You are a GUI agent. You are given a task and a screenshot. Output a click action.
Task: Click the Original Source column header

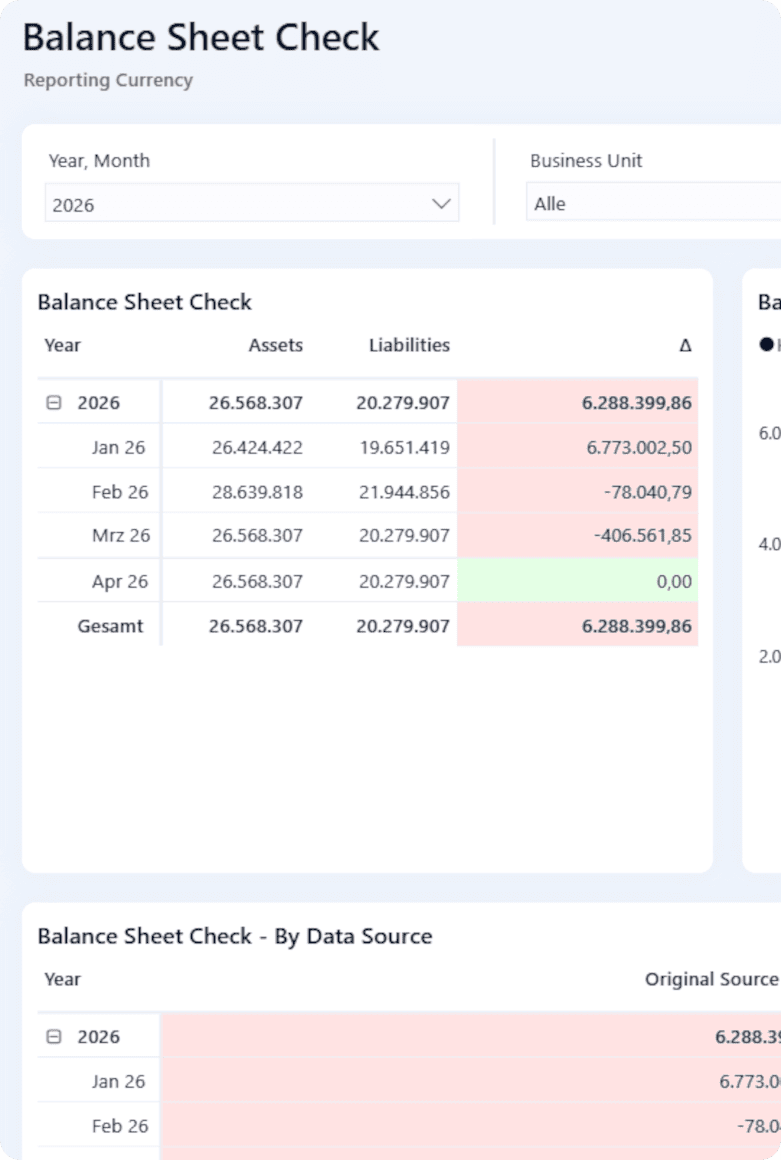(711, 979)
